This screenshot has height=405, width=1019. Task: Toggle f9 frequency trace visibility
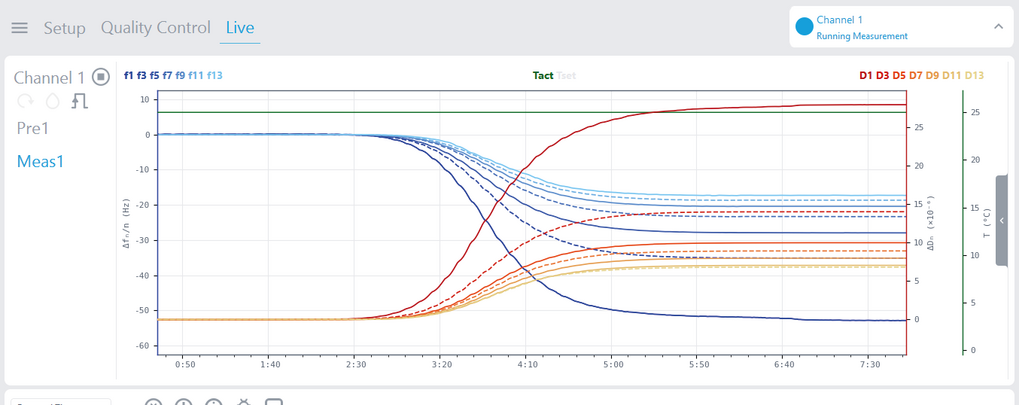click(x=180, y=75)
